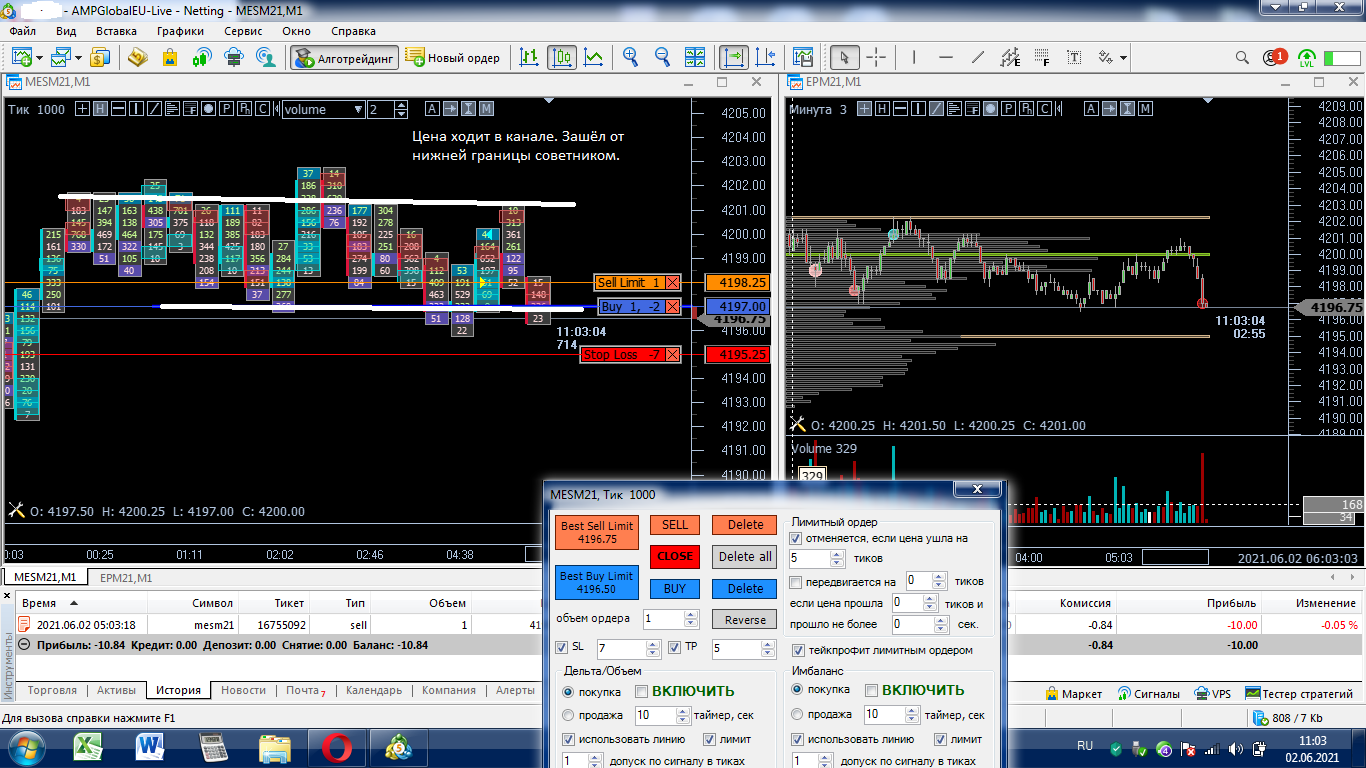This screenshot has width=1366, height=768.
Task: Toggle TP checkbox in order panel
Action: [x=673, y=647]
